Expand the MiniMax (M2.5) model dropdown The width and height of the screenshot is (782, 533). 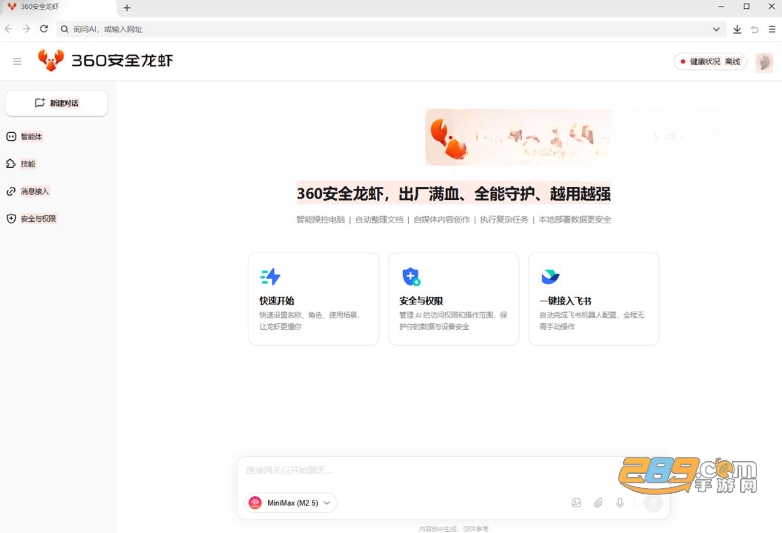(291, 503)
